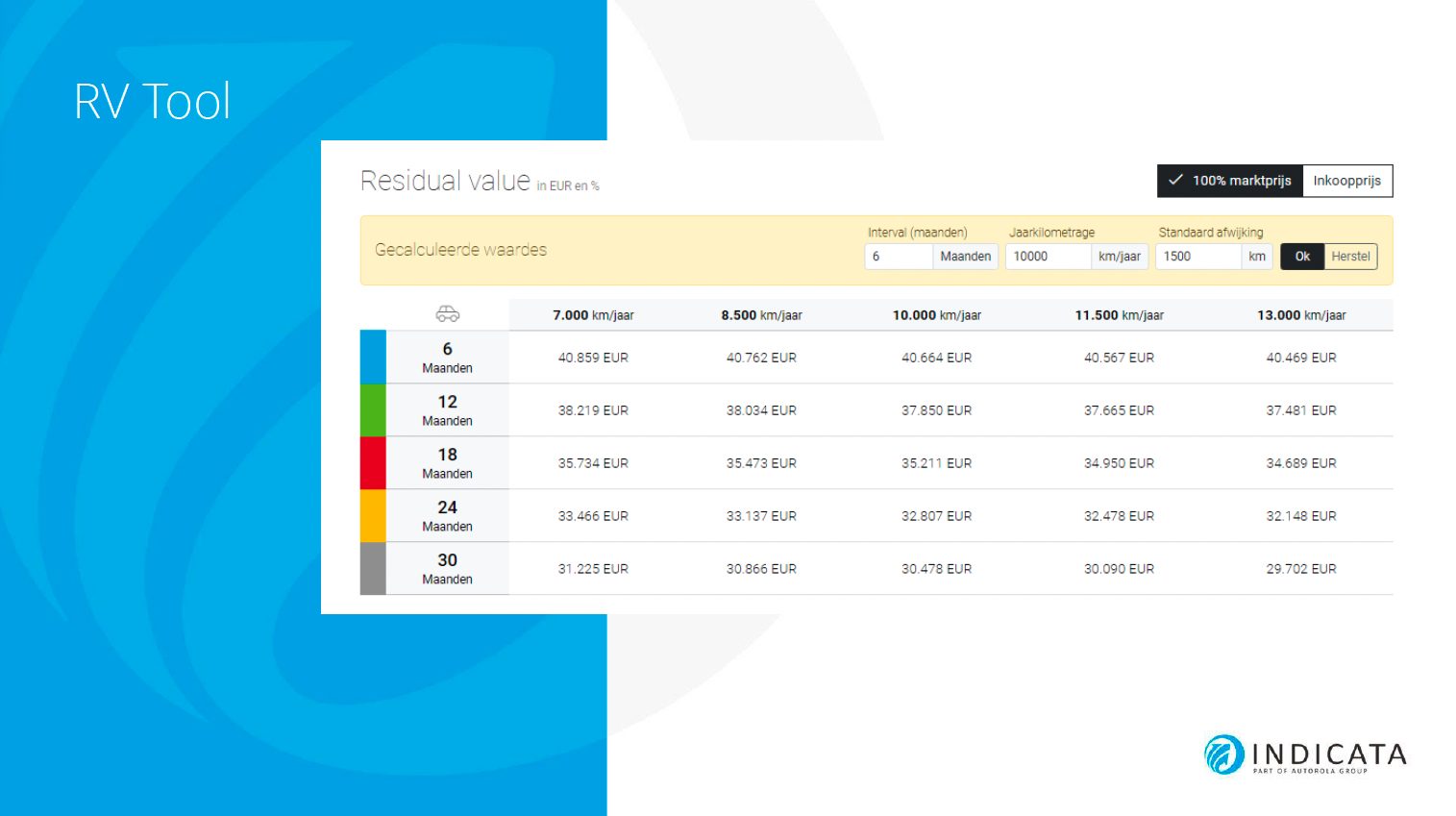Click the checkmark icon beside 100% marktprijs
Viewport: 1456px width, 816px height.
coord(1174,180)
